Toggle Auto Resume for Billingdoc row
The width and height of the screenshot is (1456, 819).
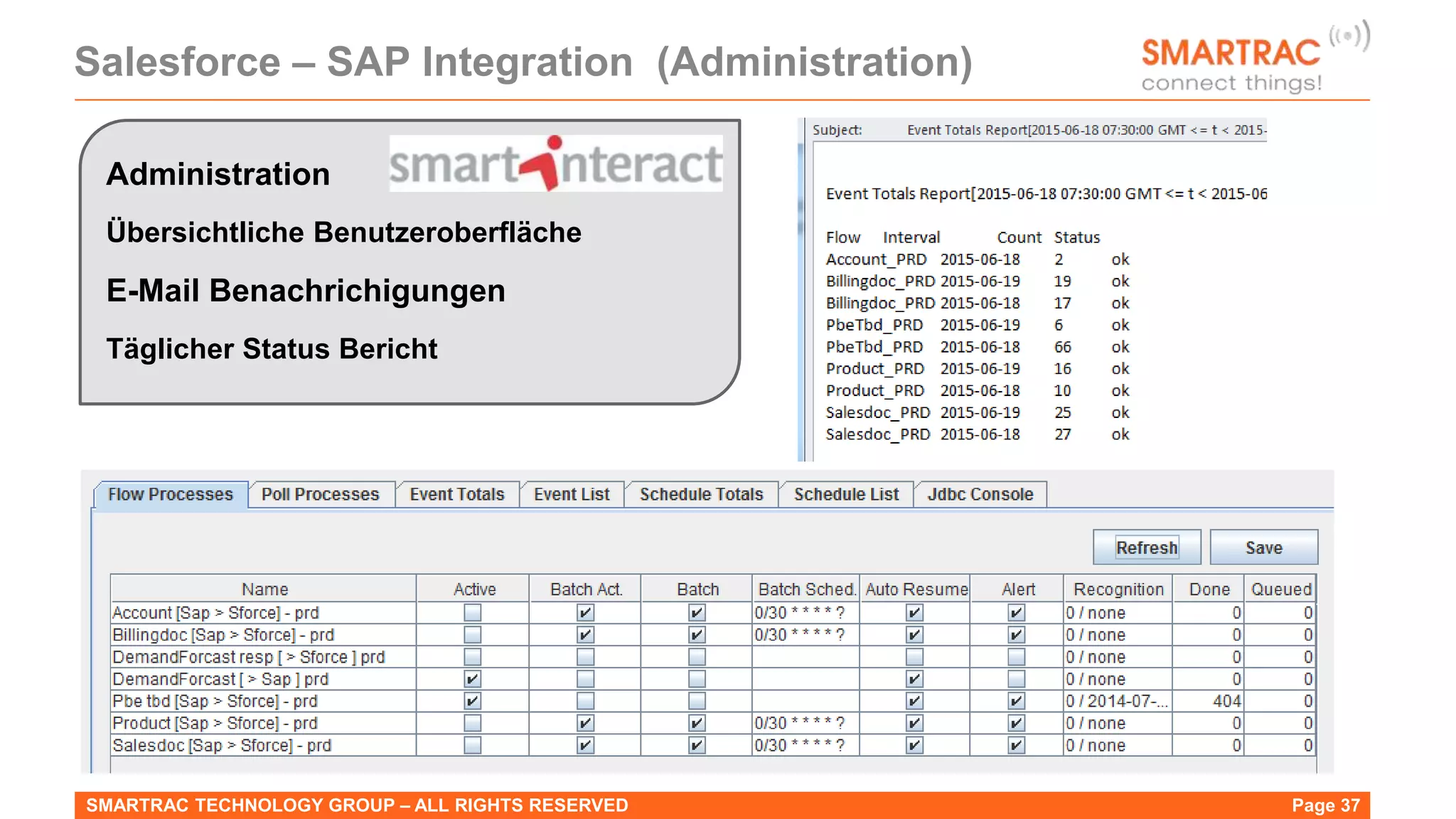pos(914,635)
